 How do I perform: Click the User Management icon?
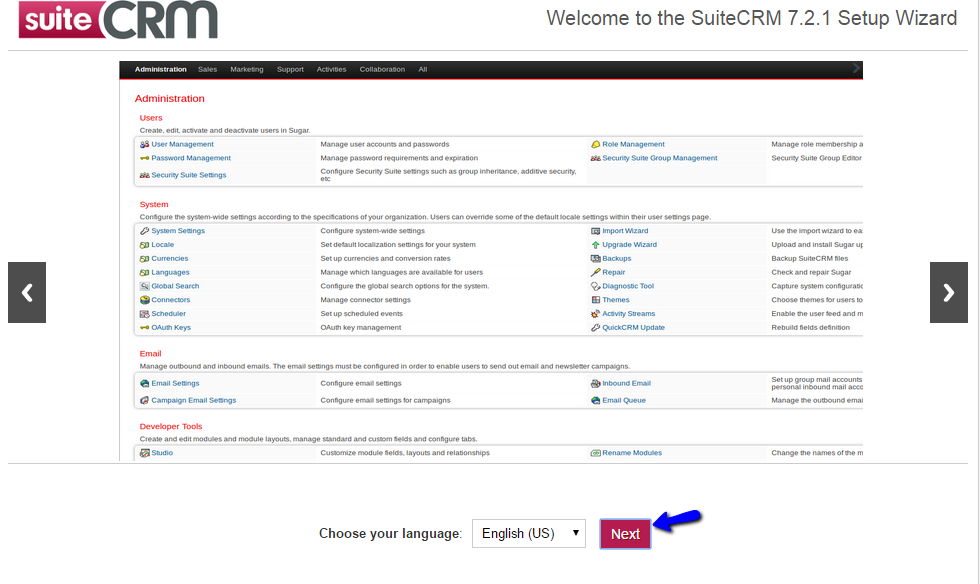coord(144,144)
